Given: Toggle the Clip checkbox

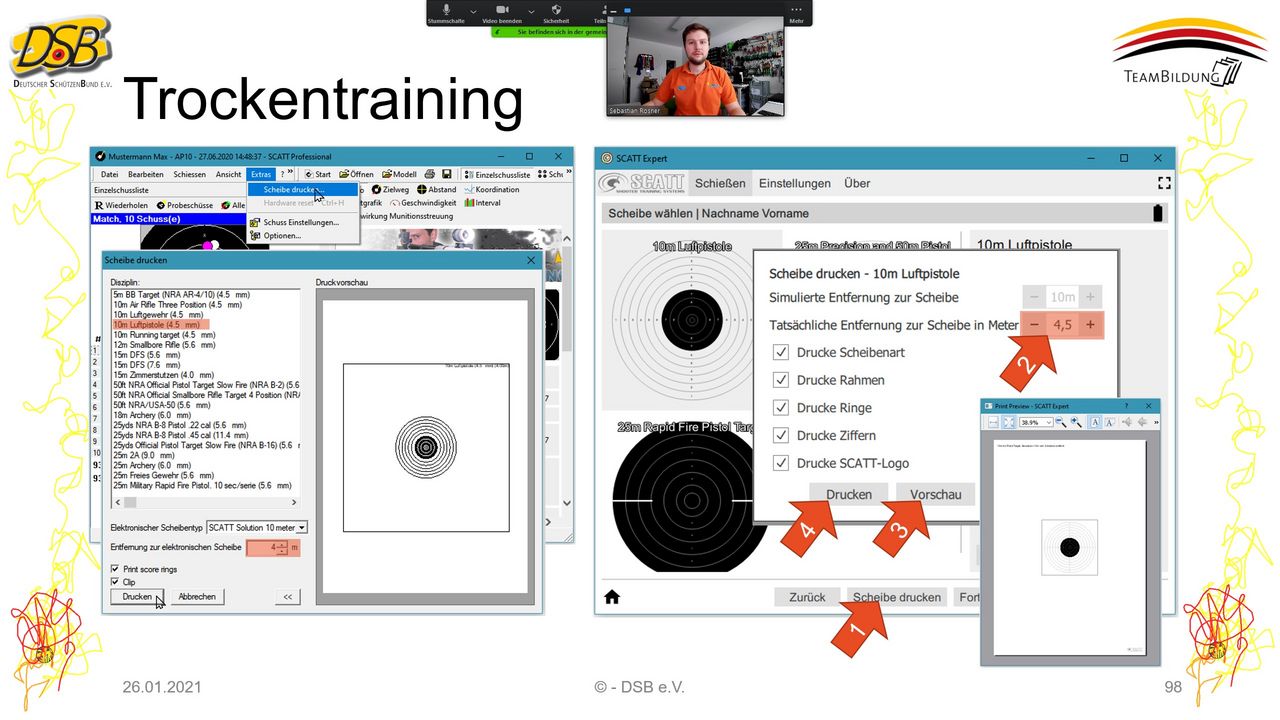Looking at the screenshot, I should [115, 581].
